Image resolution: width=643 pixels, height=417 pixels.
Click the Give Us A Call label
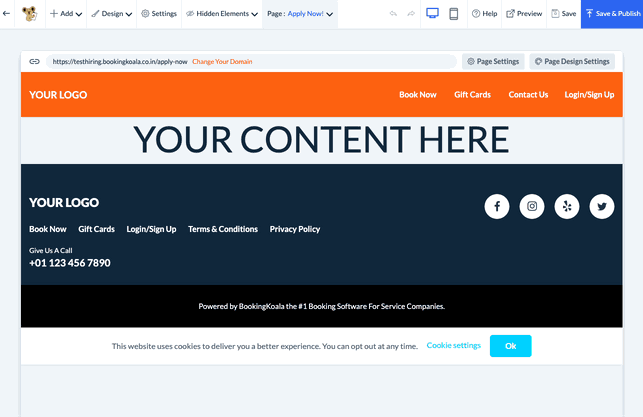tap(50, 251)
